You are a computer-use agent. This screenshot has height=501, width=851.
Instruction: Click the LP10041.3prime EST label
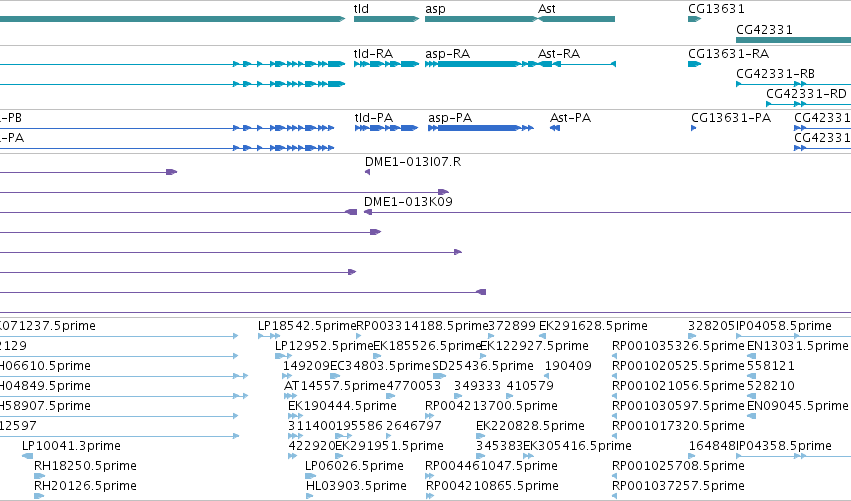click(71, 445)
